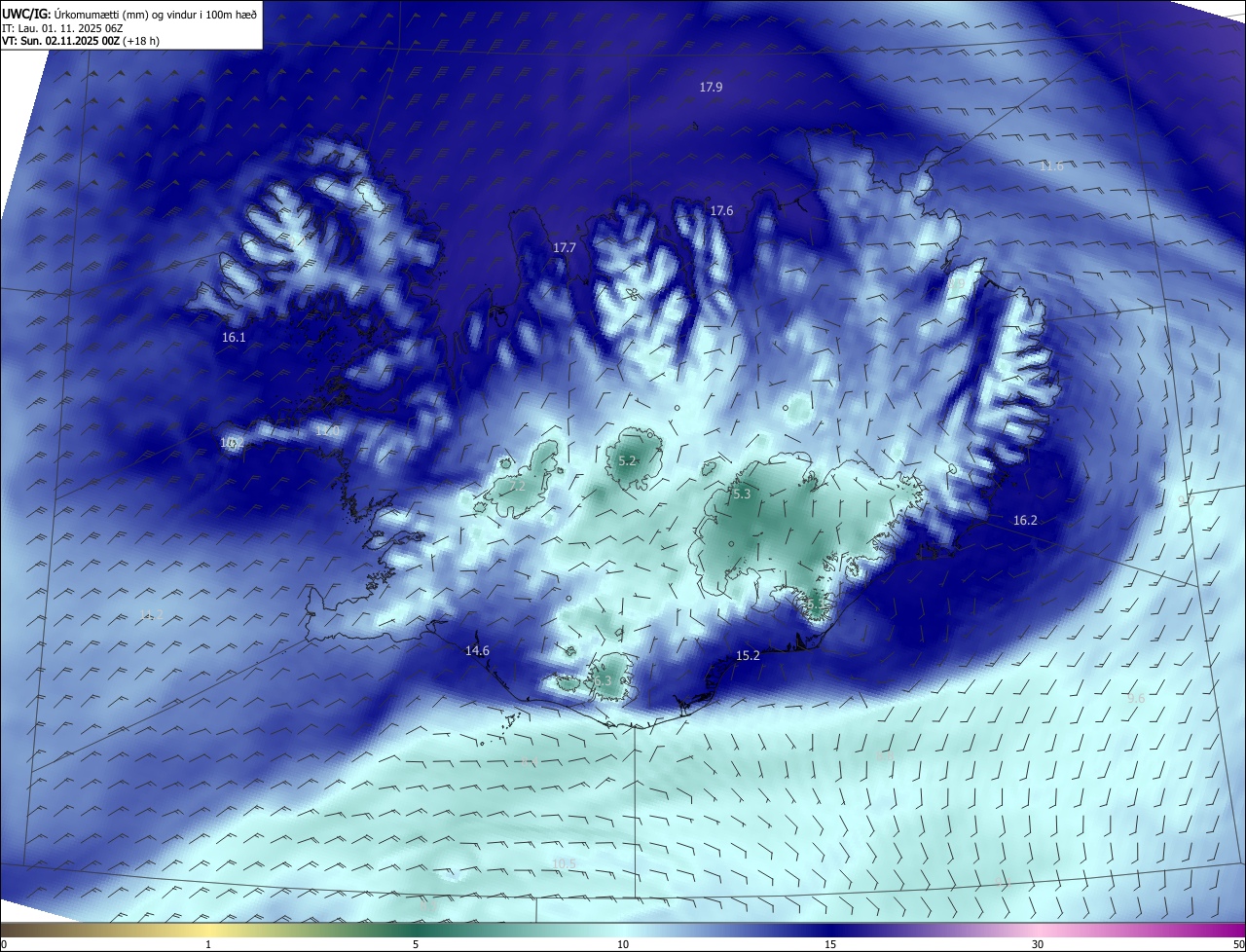Click the 11.0 value on Snæfellsnes
The image size is (1246, 952).
[328, 430]
